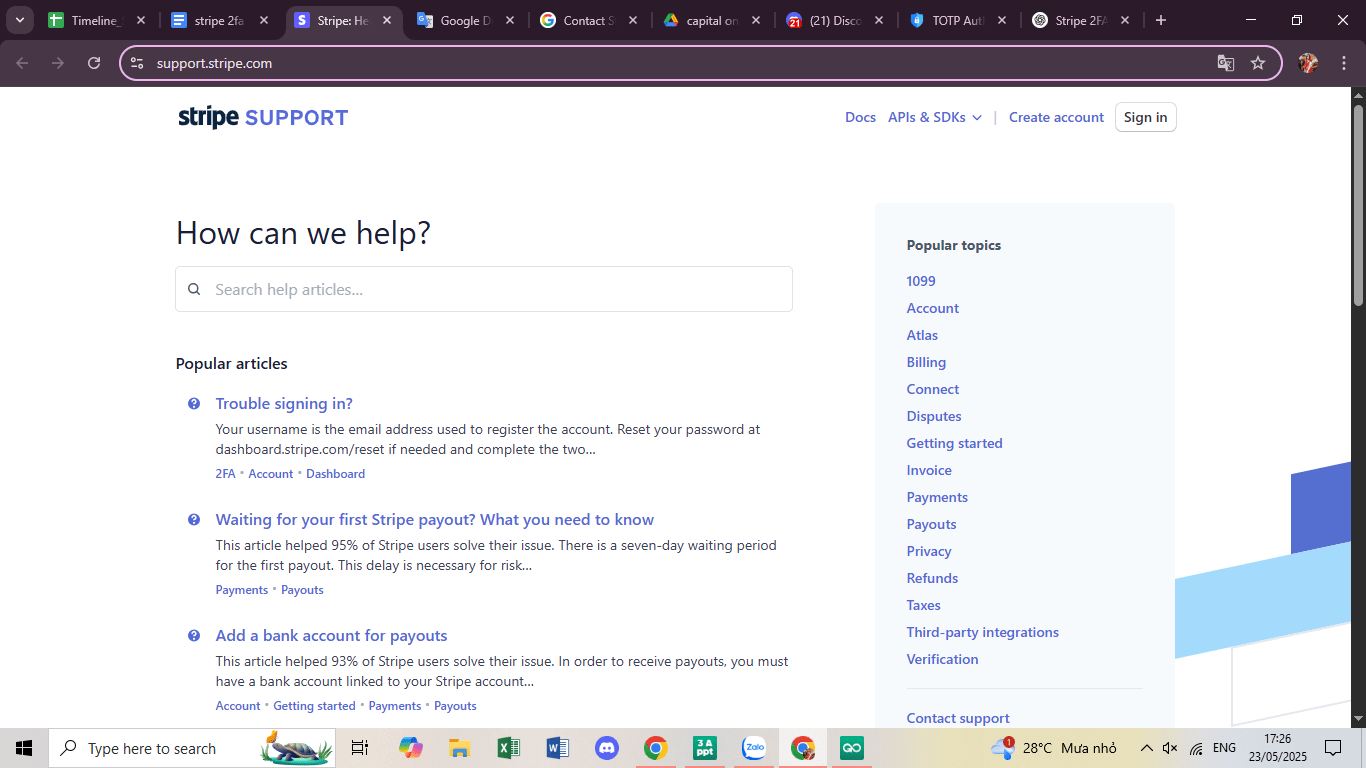Viewport: 1366px width, 768px height.
Task: Open File Explorer from taskbar
Action: [459, 748]
